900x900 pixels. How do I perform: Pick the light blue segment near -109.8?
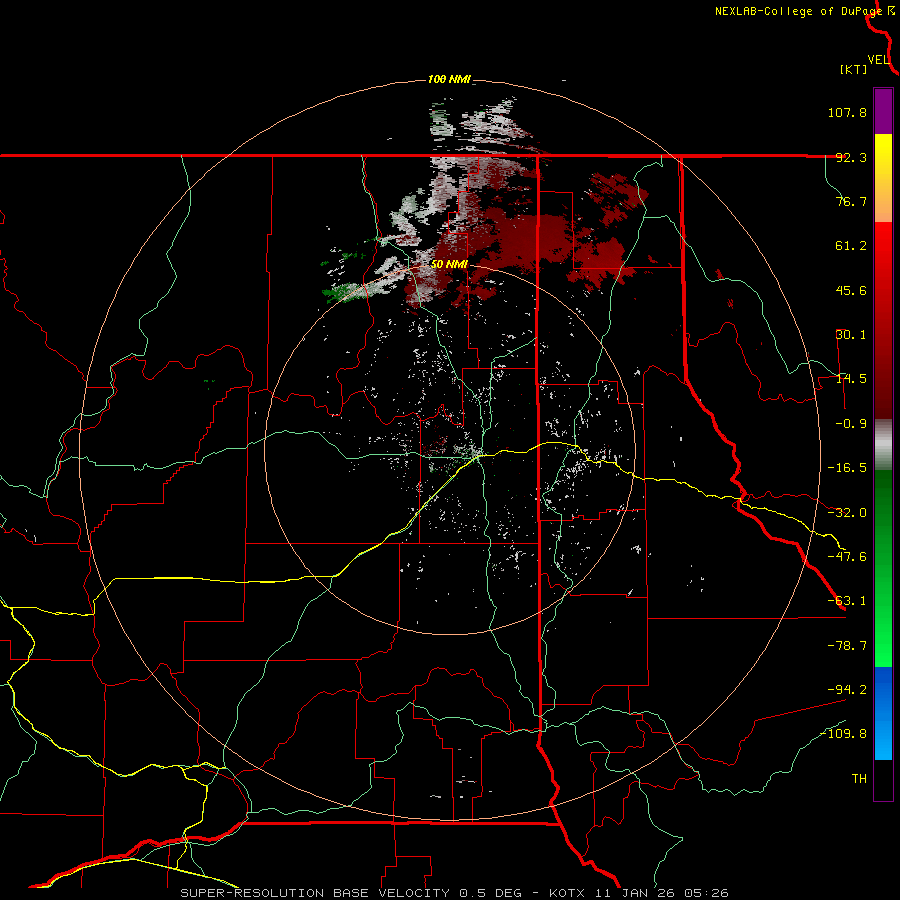click(x=883, y=736)
